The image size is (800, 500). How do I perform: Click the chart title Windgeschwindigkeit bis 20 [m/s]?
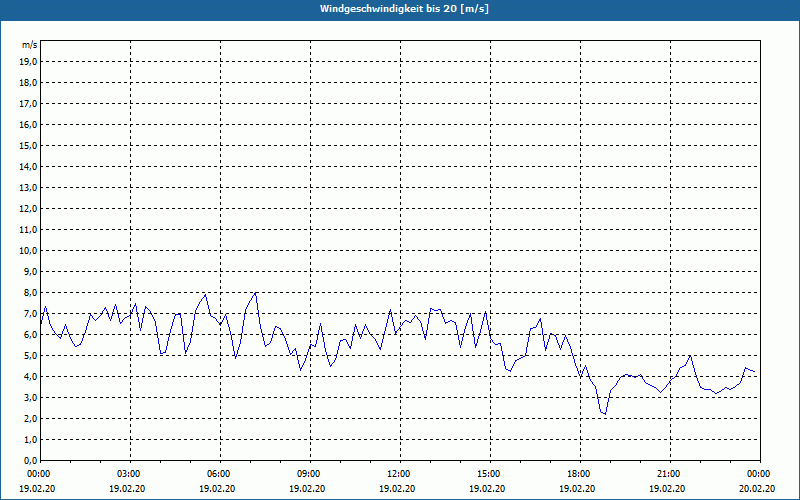tap(404, 9)
